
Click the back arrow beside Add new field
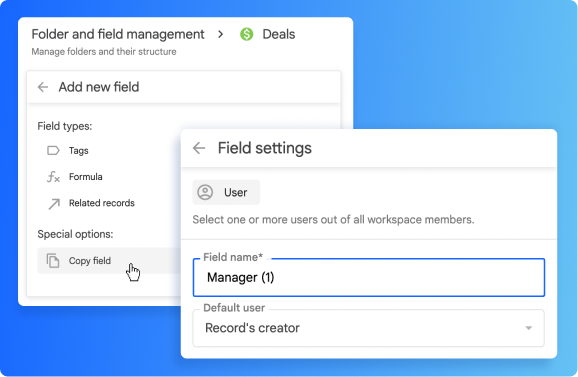pyautogui.click(x=43, y=87)
